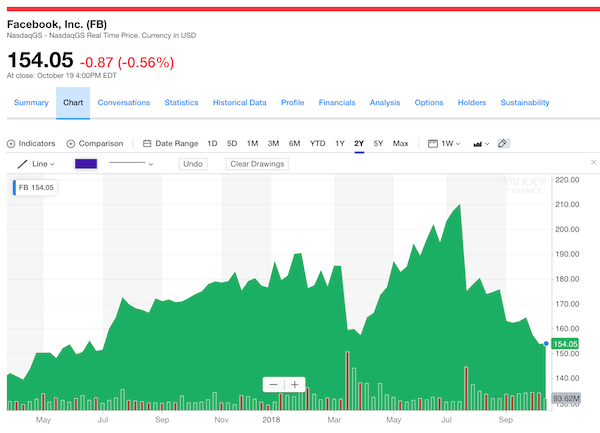Zoom in with the plus button
The image size is (600, 433).
[x=295, y=384]
